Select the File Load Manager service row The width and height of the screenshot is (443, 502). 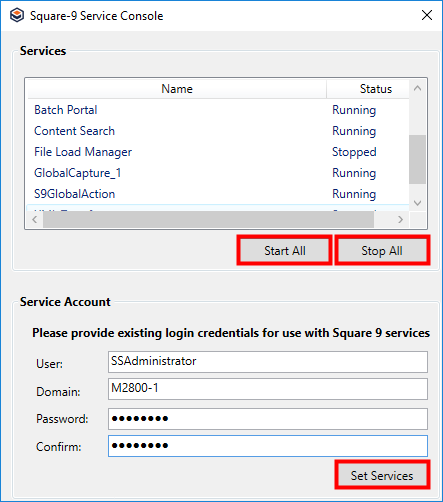218,152
